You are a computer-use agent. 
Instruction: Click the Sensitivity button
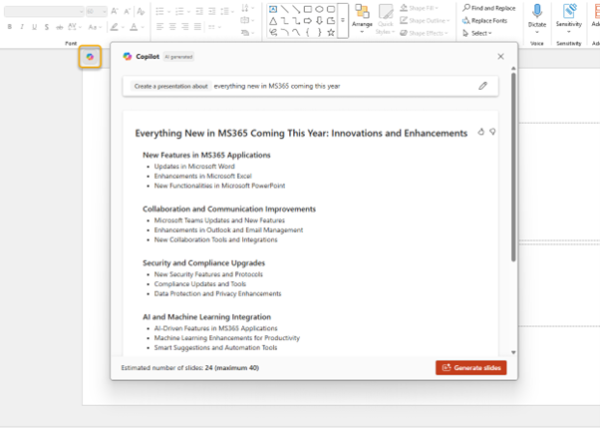pyautogui.click(x=569, y=18)
